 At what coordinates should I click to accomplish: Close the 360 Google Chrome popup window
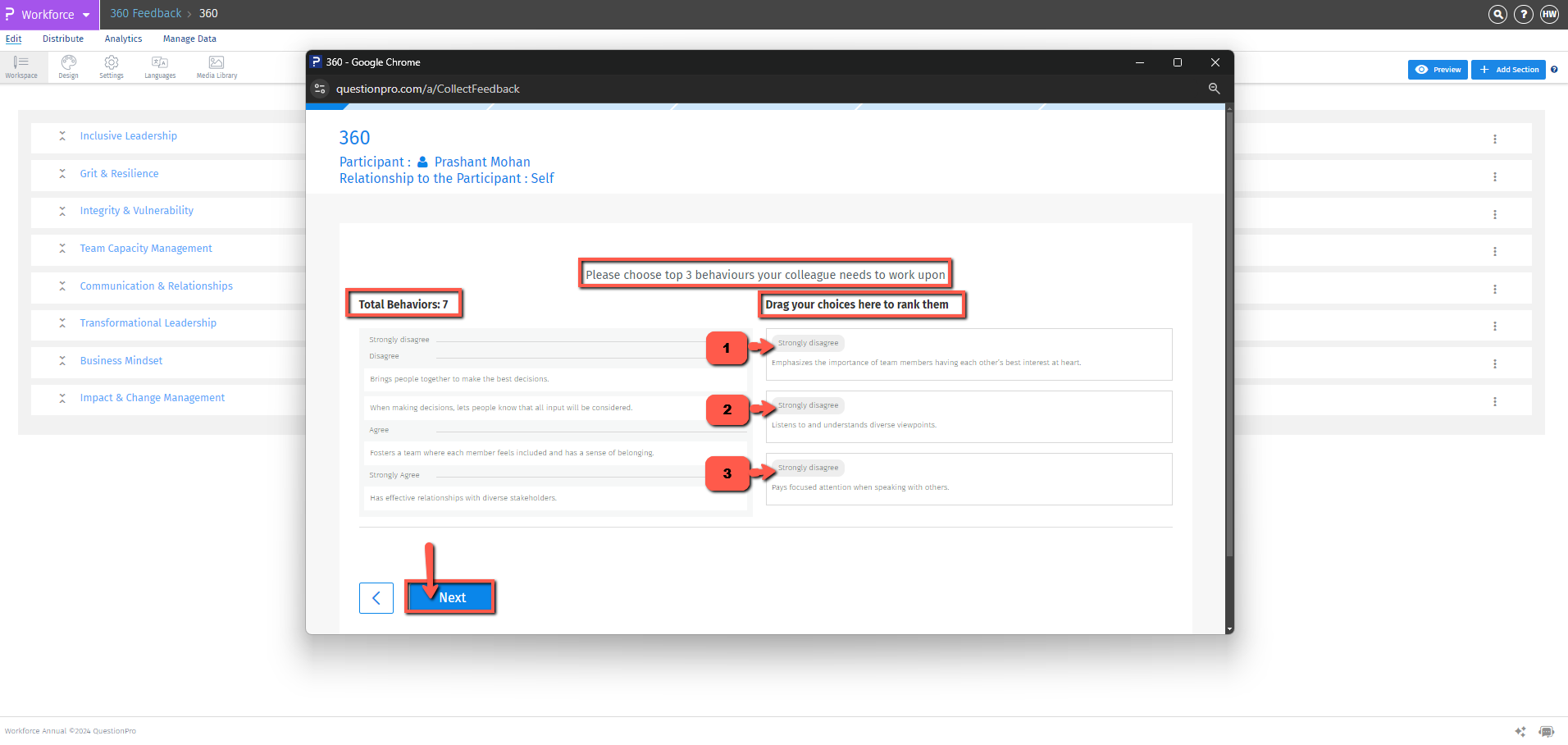tap(1215, 62)
